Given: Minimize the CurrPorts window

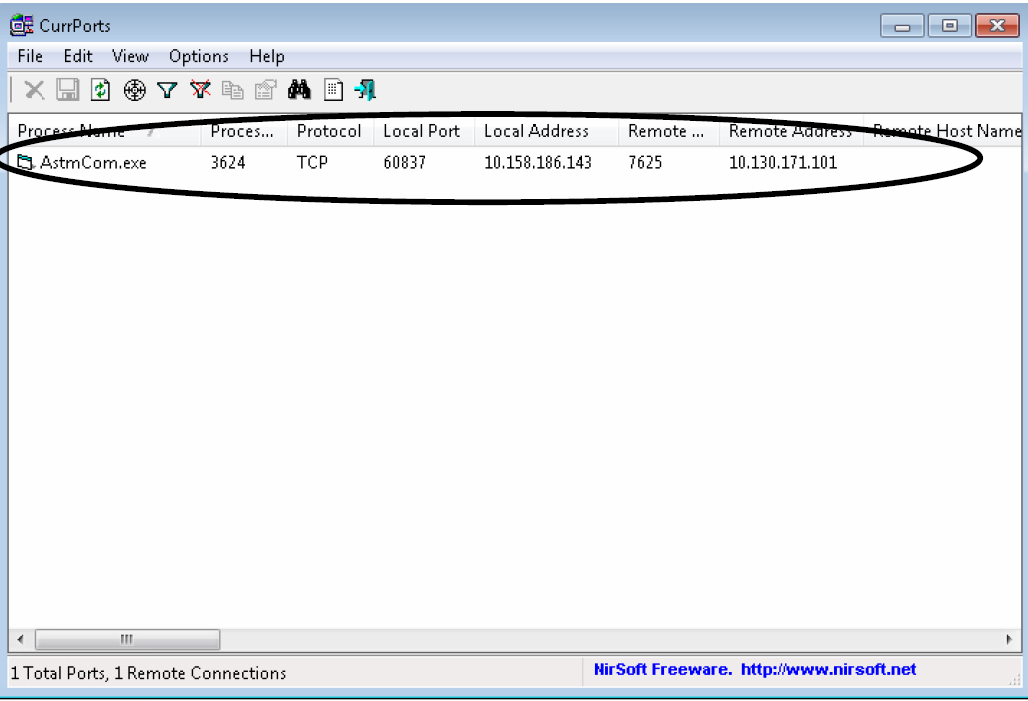Looking at the screenshot, I should [902, 26].
